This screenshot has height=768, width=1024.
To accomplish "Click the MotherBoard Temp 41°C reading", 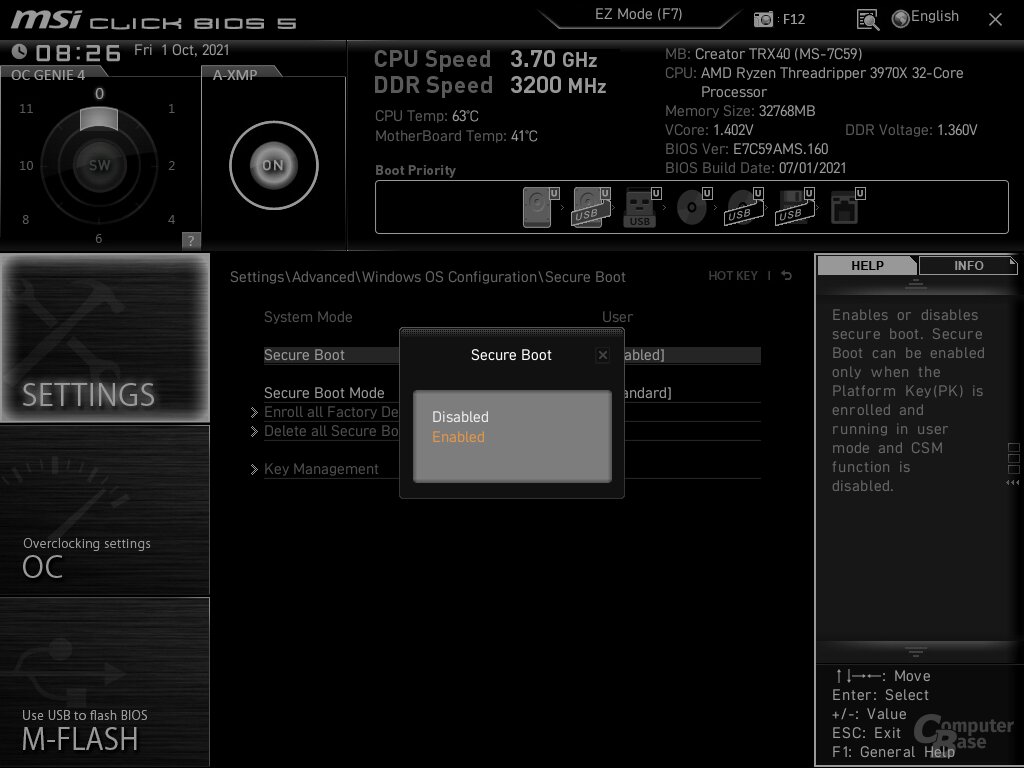I will click(x=456, y=136).
